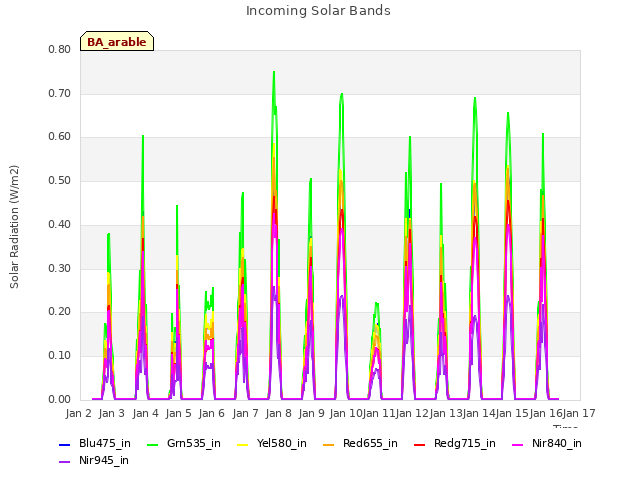Click the Jan 10 green peak at 0.70
Viewport: 640px width, 480px height.
pyautogui.click(x=342, y=95)
